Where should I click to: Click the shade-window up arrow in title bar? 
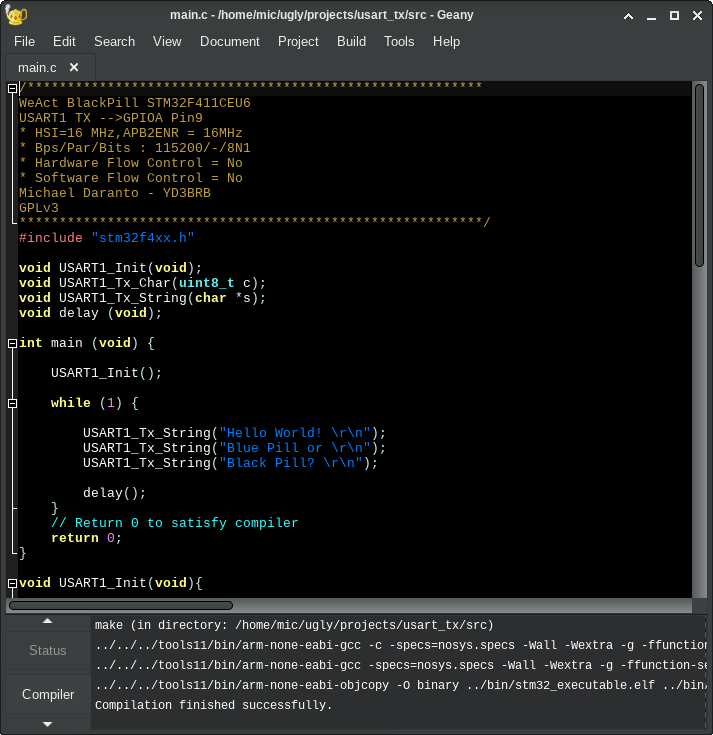click(x=628, y=16)
